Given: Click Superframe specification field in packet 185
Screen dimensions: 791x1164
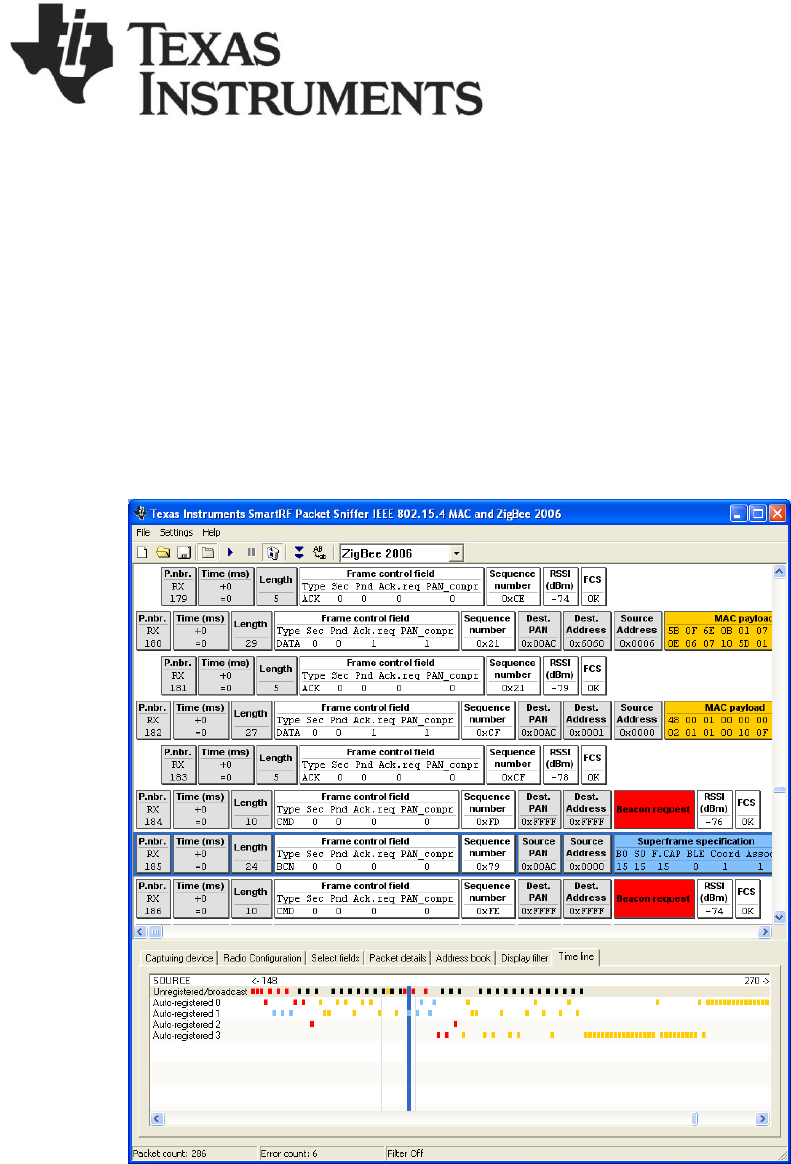Looking at the screenshot, I should [x=694, y=854].
